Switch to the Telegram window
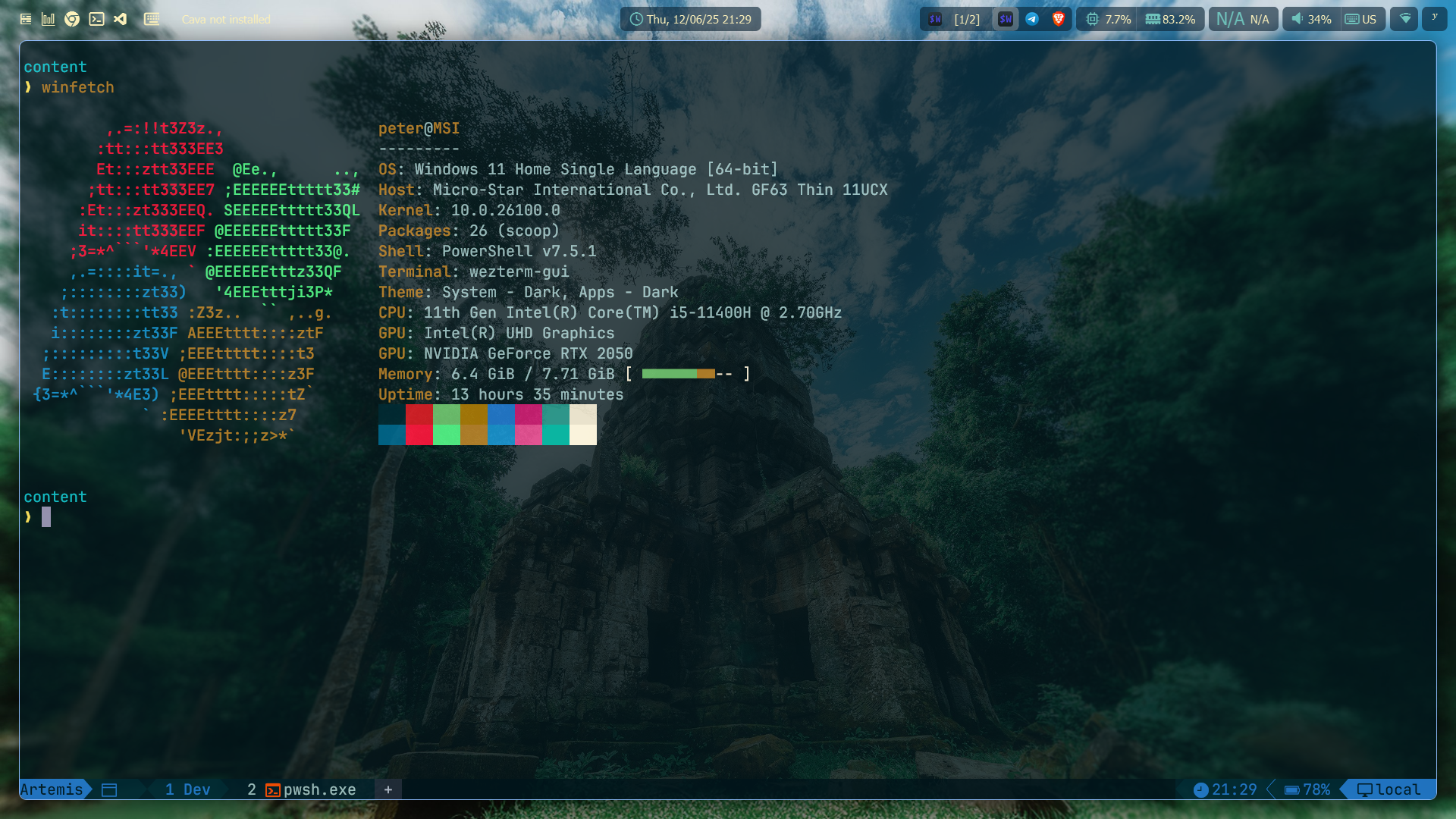 [1032, 19]
